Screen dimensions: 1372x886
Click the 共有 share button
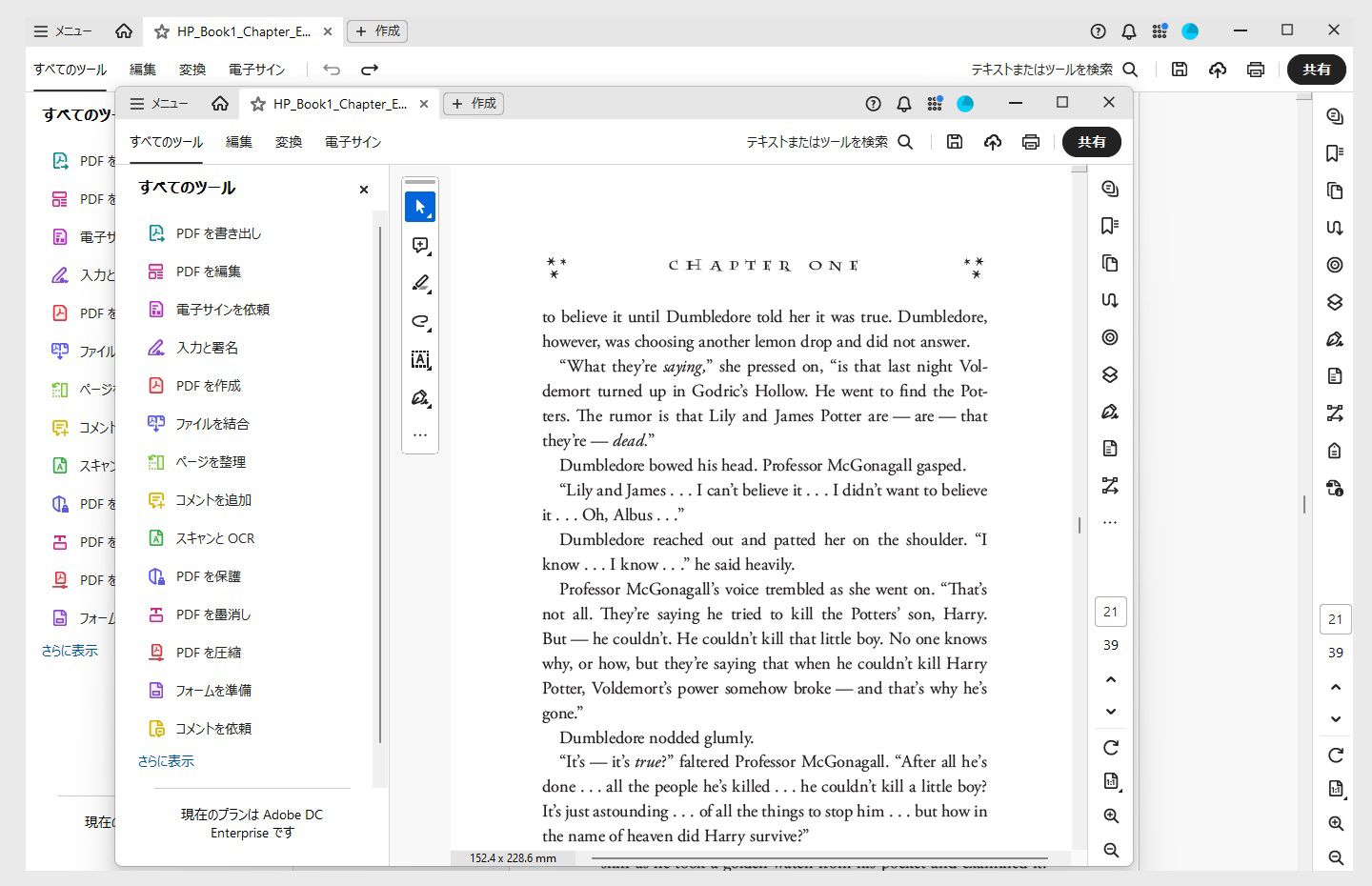click(1091, 141)
